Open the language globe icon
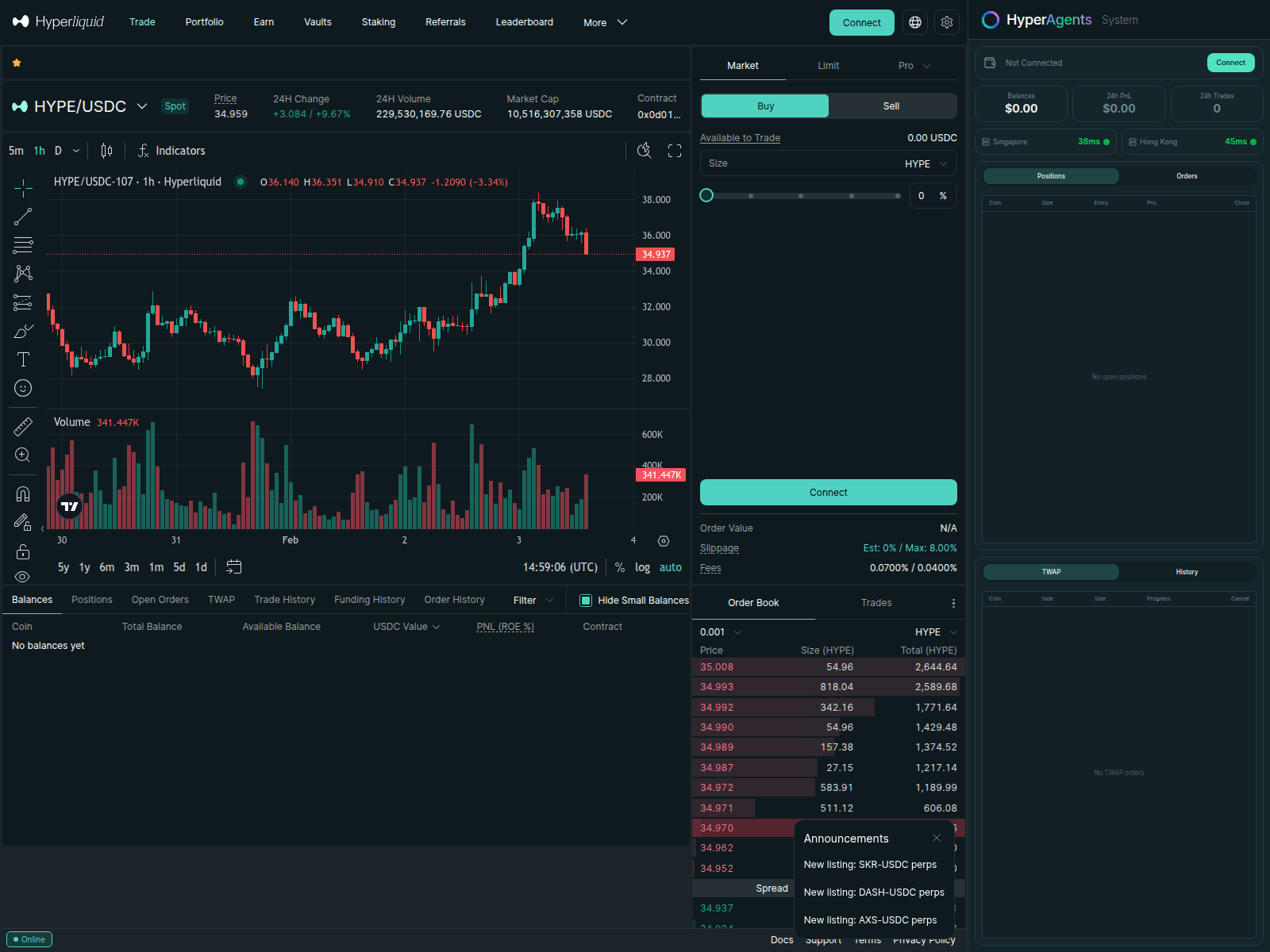The image size is (1270, 952). point(915,22)
